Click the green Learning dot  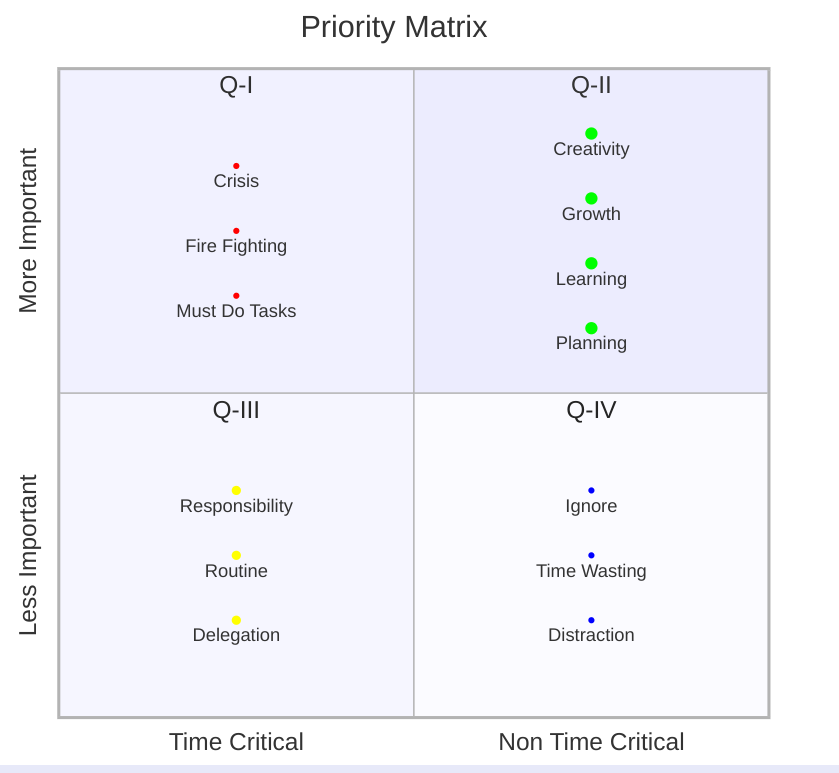click(x=591, y=263)
